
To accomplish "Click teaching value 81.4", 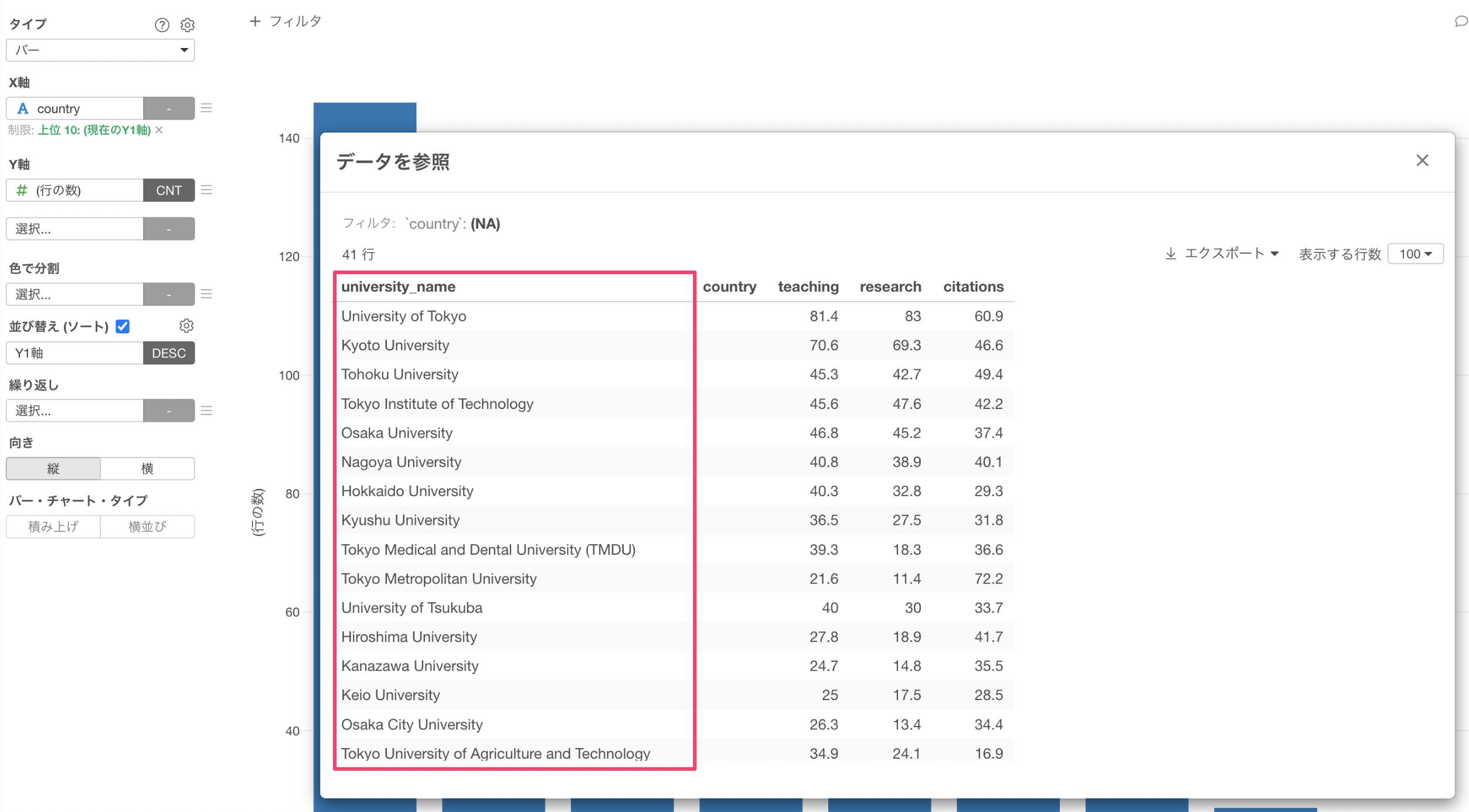I will (824, 316).
